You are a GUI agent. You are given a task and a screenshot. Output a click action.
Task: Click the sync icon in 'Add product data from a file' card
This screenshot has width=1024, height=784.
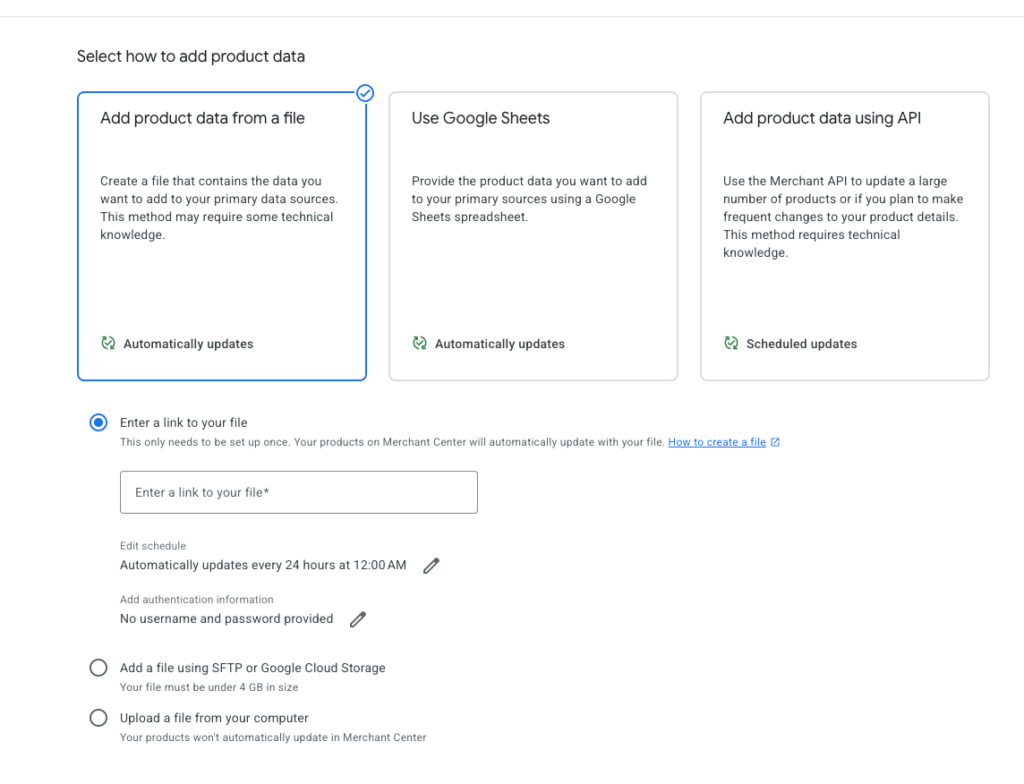108,344
